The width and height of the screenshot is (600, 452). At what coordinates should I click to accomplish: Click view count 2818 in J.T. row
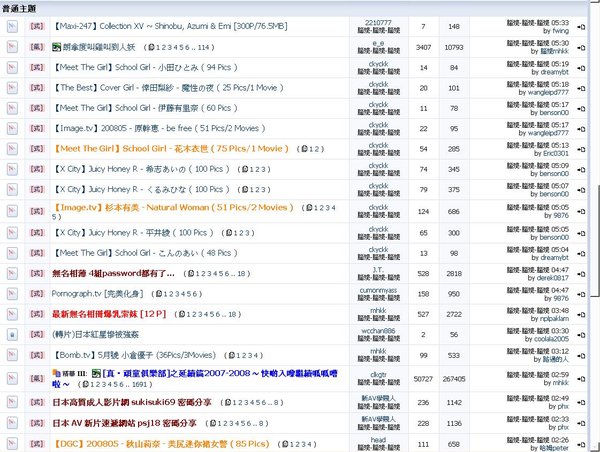pyautogui.click(x=454, y=274)
